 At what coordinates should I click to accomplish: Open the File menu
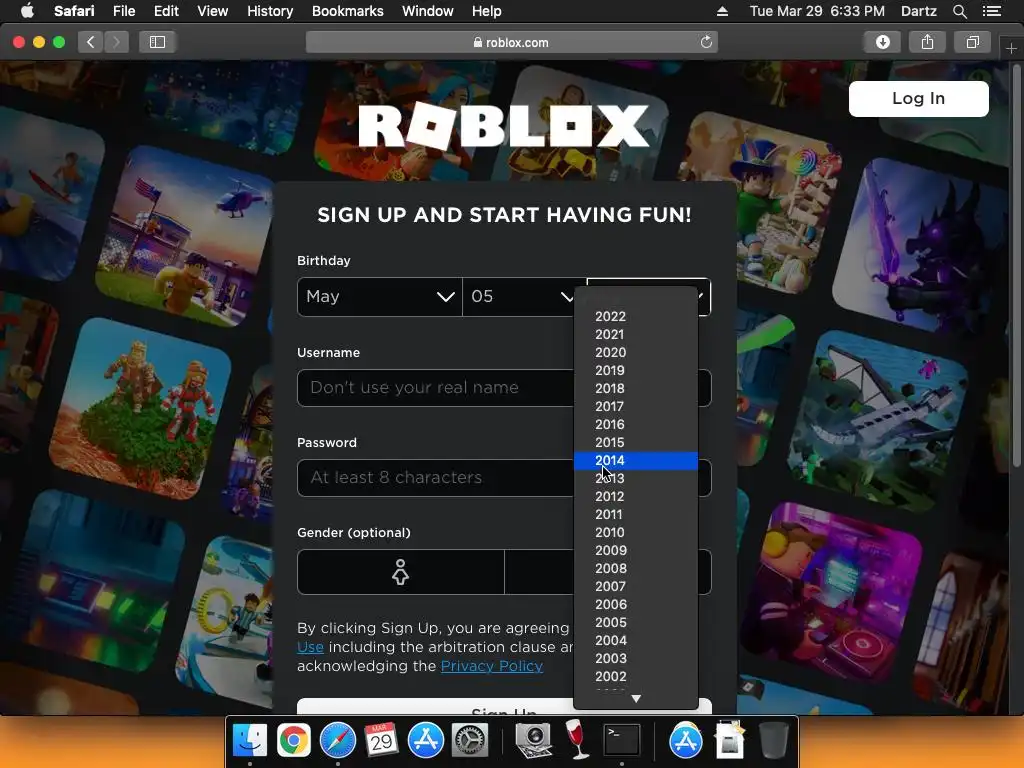123,11
